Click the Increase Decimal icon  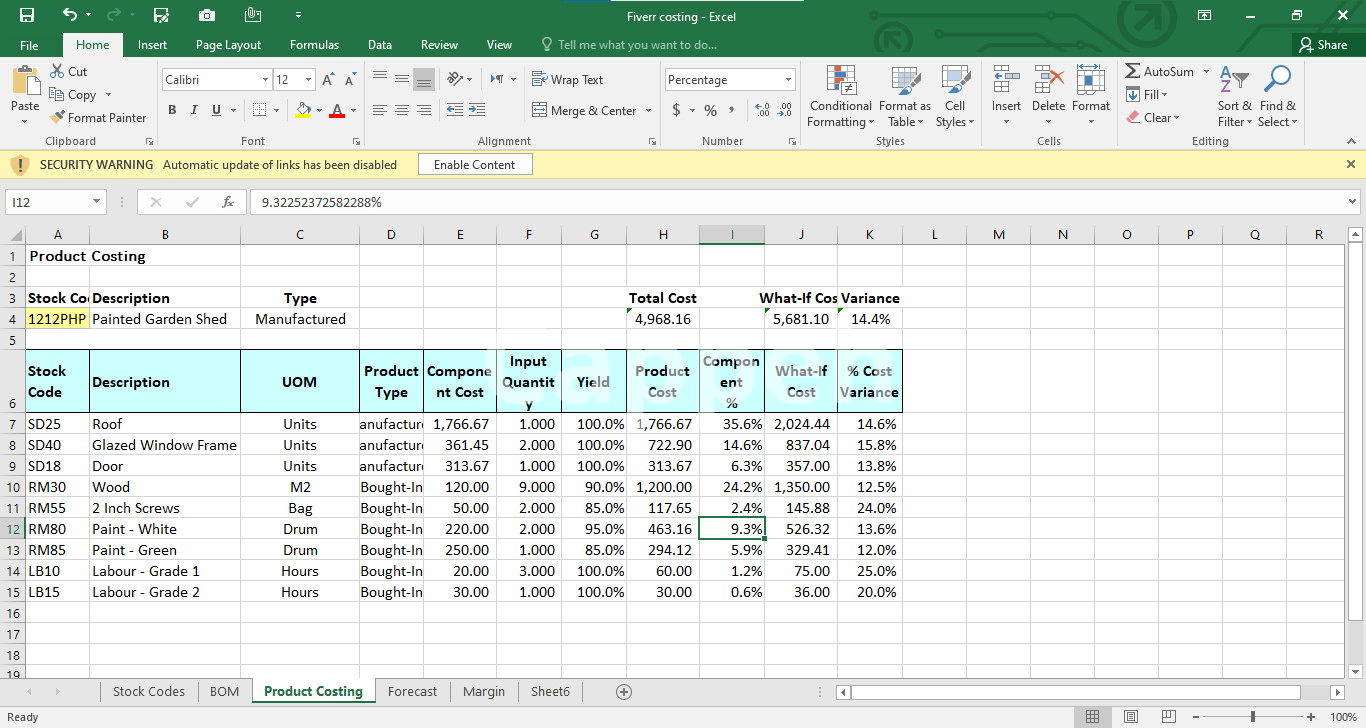pos(761,110)
